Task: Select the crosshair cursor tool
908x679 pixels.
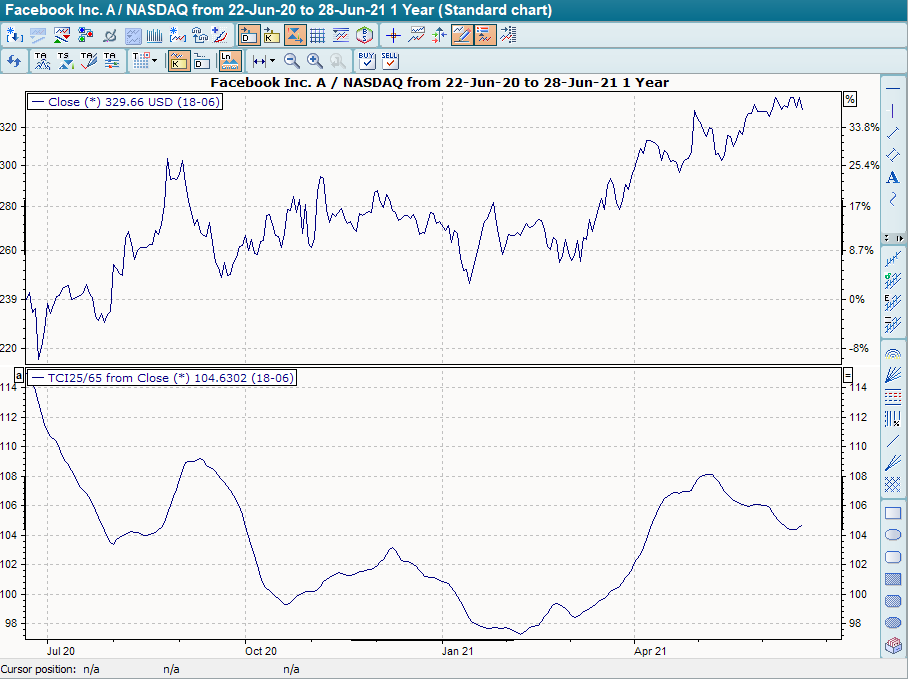Action: pyautogui.click(x=393, y=35)
